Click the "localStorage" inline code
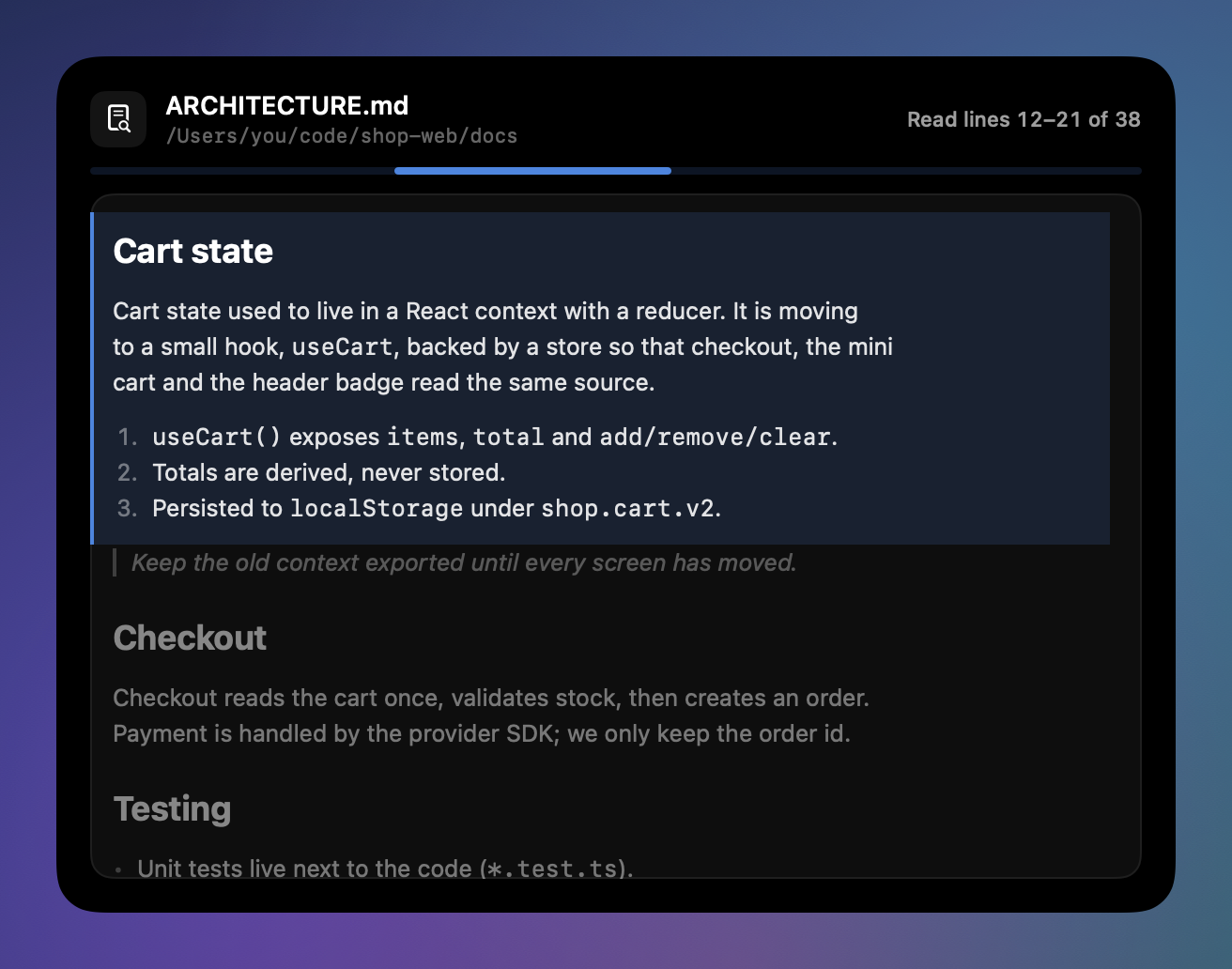 pyautogui.click(x=377, y=508)
